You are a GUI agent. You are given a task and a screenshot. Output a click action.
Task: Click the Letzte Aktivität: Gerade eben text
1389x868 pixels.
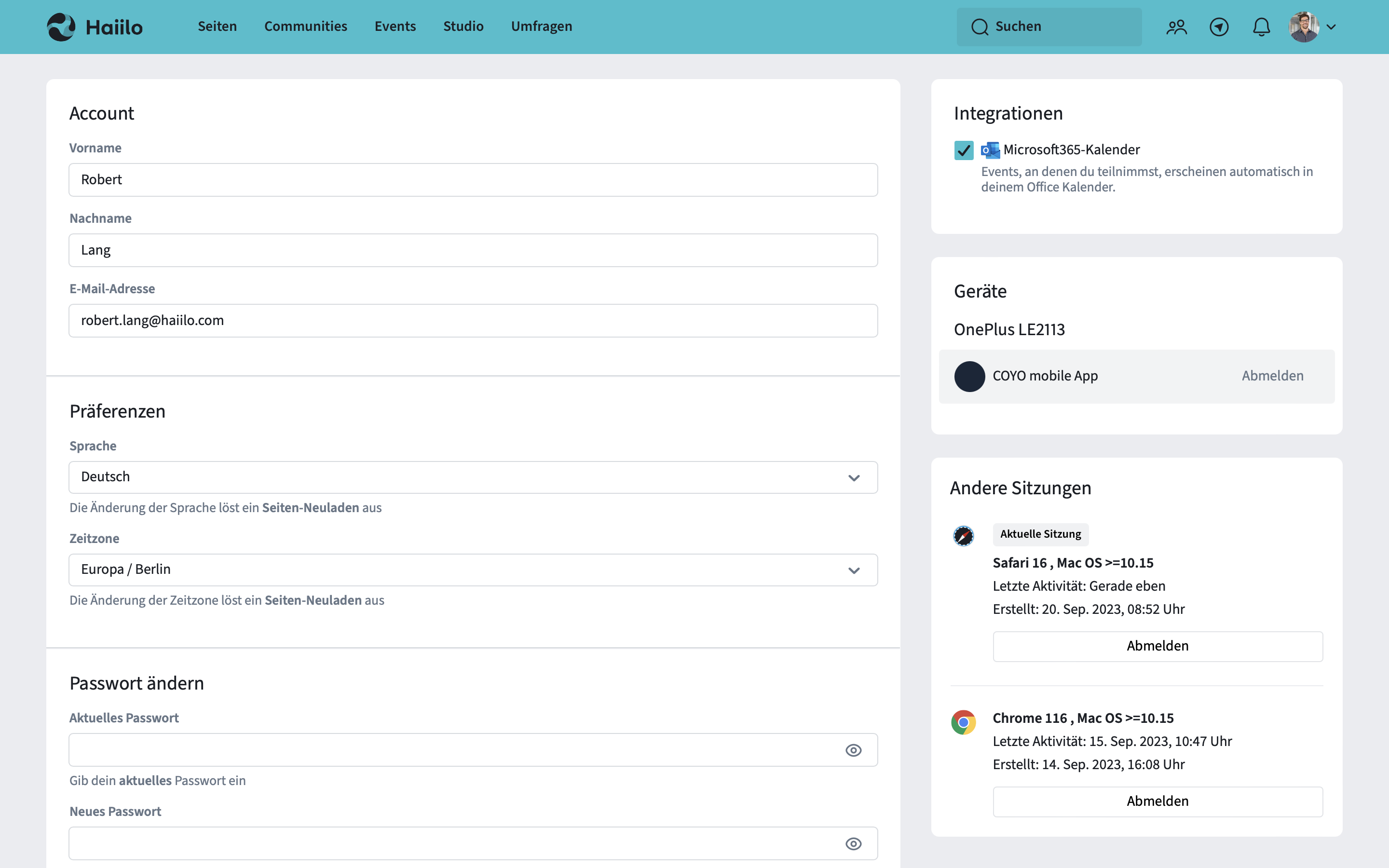pyautogui.click(x=1079, y=586)
